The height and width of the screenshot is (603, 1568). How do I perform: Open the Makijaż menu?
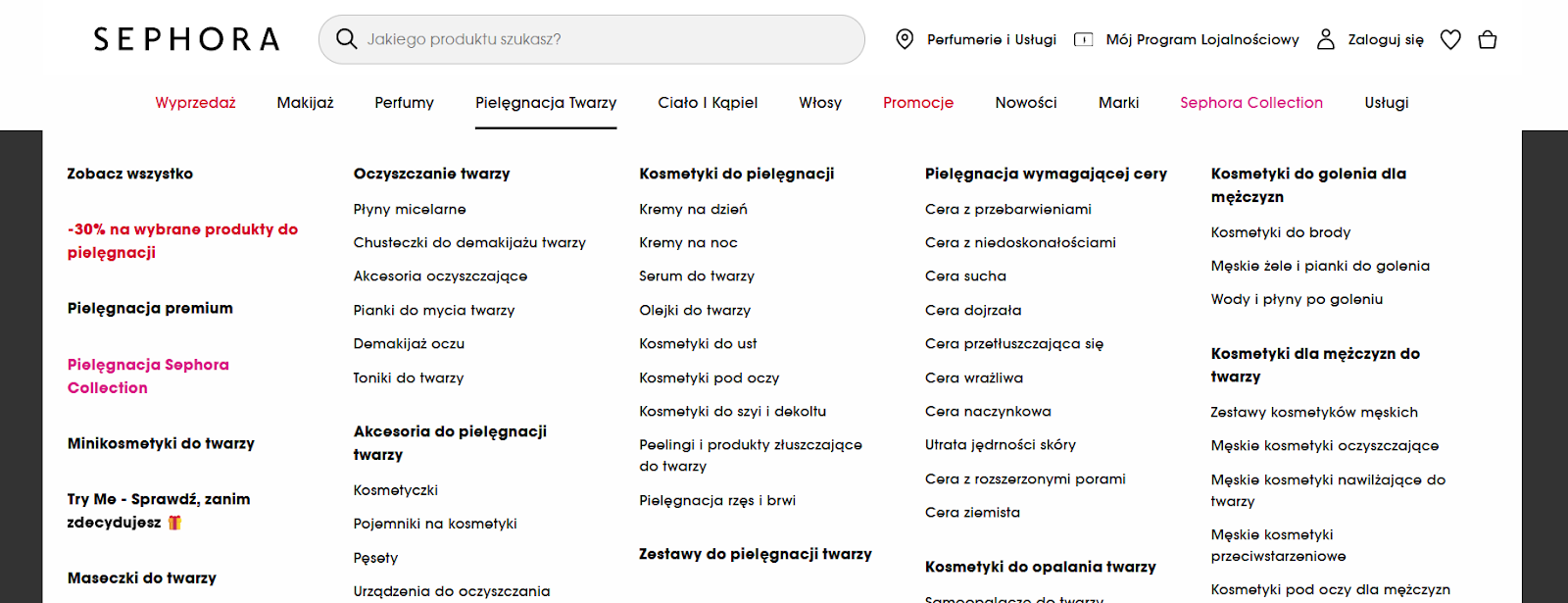tap(305, 103)
